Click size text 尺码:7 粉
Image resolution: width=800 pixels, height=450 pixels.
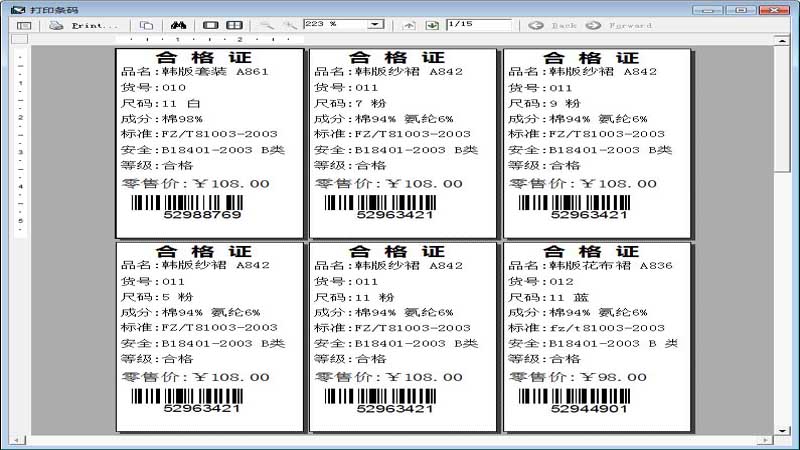[350, 103]
